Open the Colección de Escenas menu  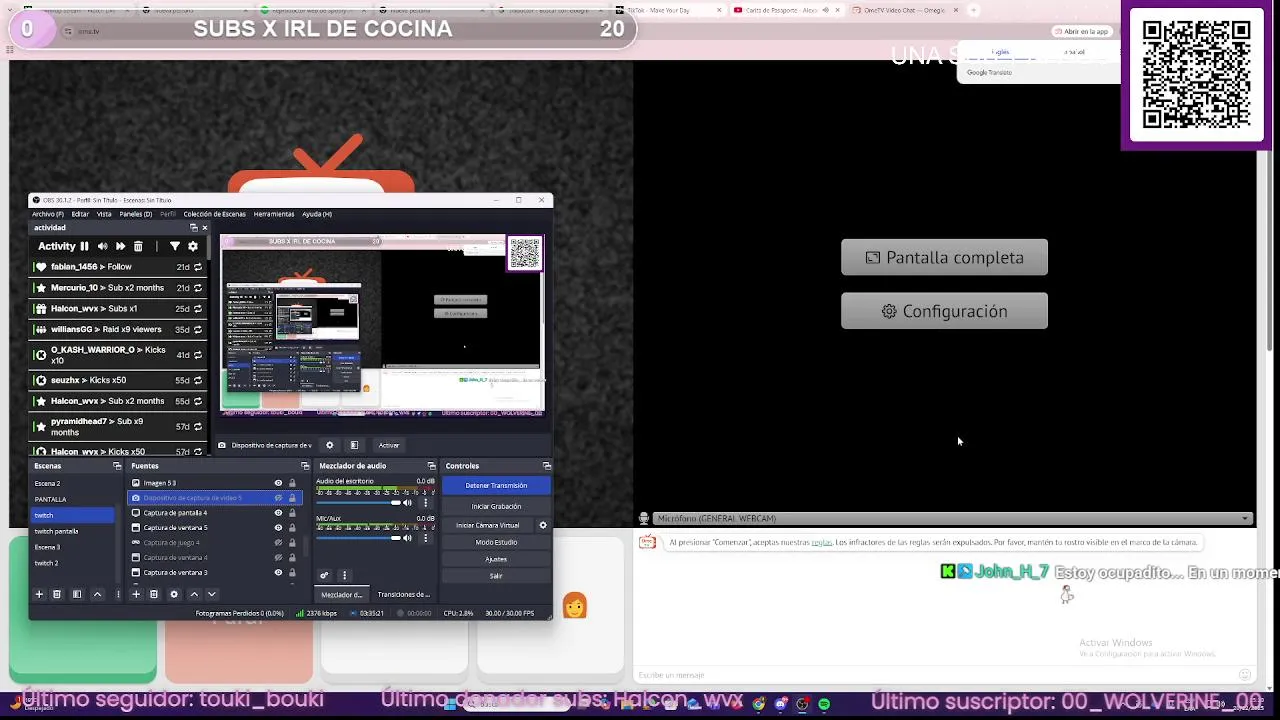[x=214, y=214]
